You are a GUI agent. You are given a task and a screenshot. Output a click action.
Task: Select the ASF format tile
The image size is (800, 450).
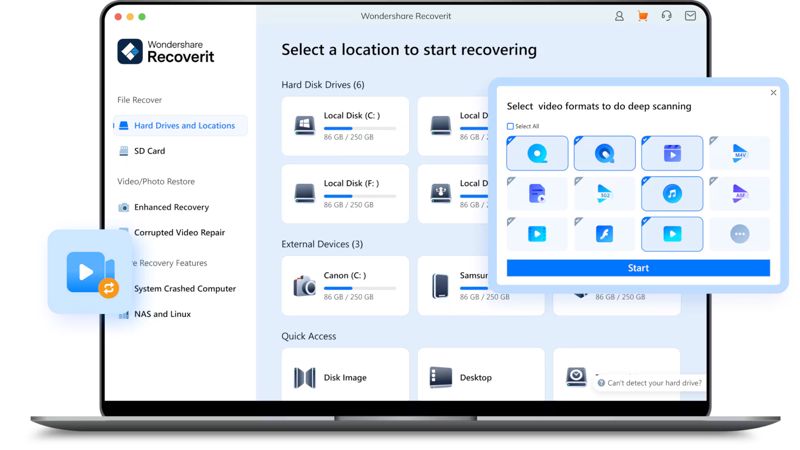[739, 193]
